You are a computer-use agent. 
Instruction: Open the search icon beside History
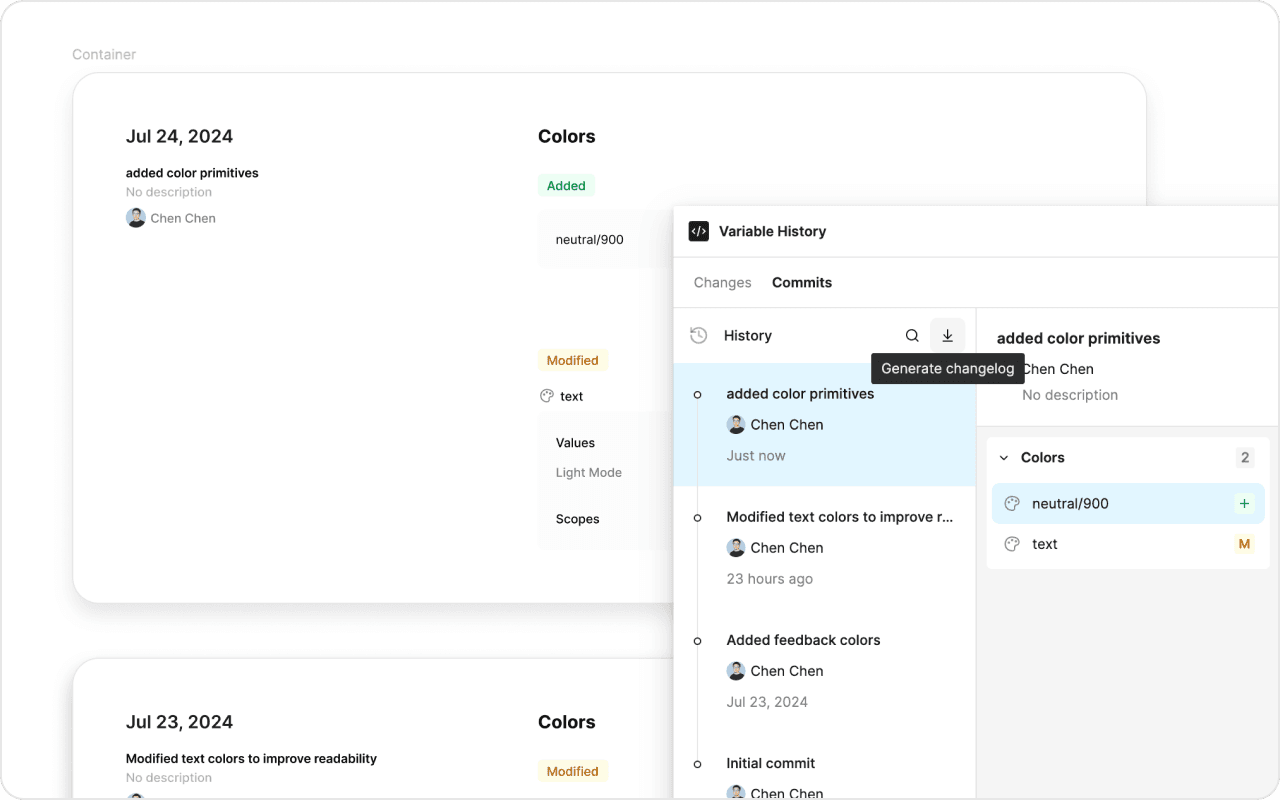[x=912, y=336]
